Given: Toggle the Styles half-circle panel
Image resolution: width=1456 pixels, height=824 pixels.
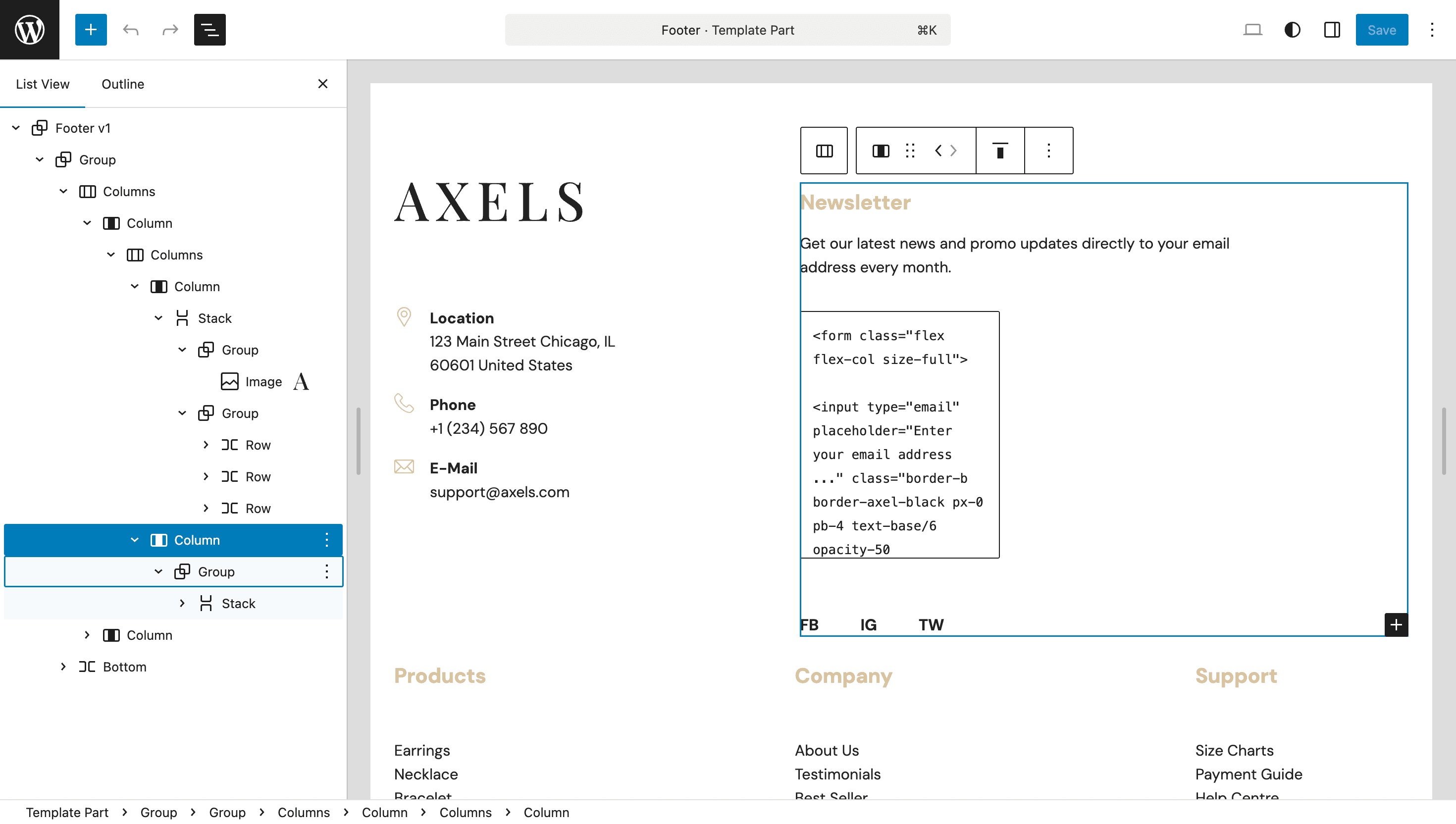Looking at the screenshot, I should 1292,29.
